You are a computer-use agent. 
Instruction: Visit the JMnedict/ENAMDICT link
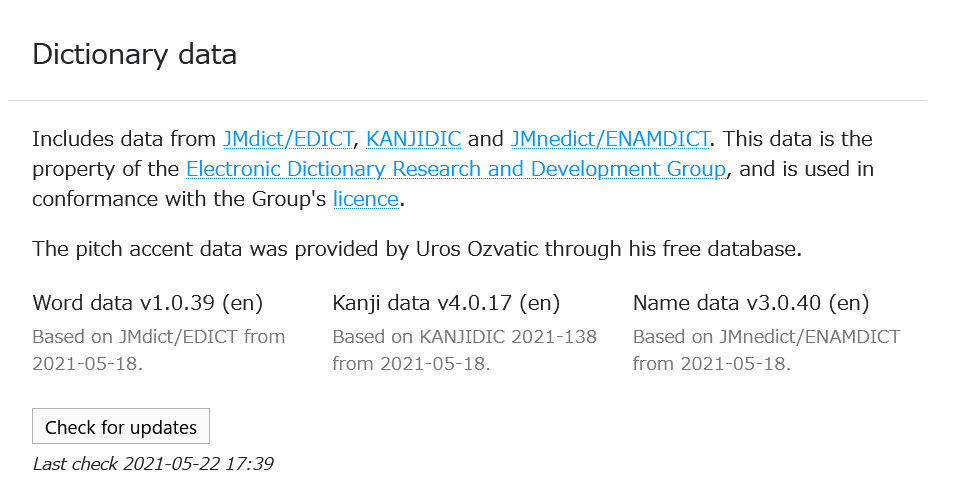(610, 139)
